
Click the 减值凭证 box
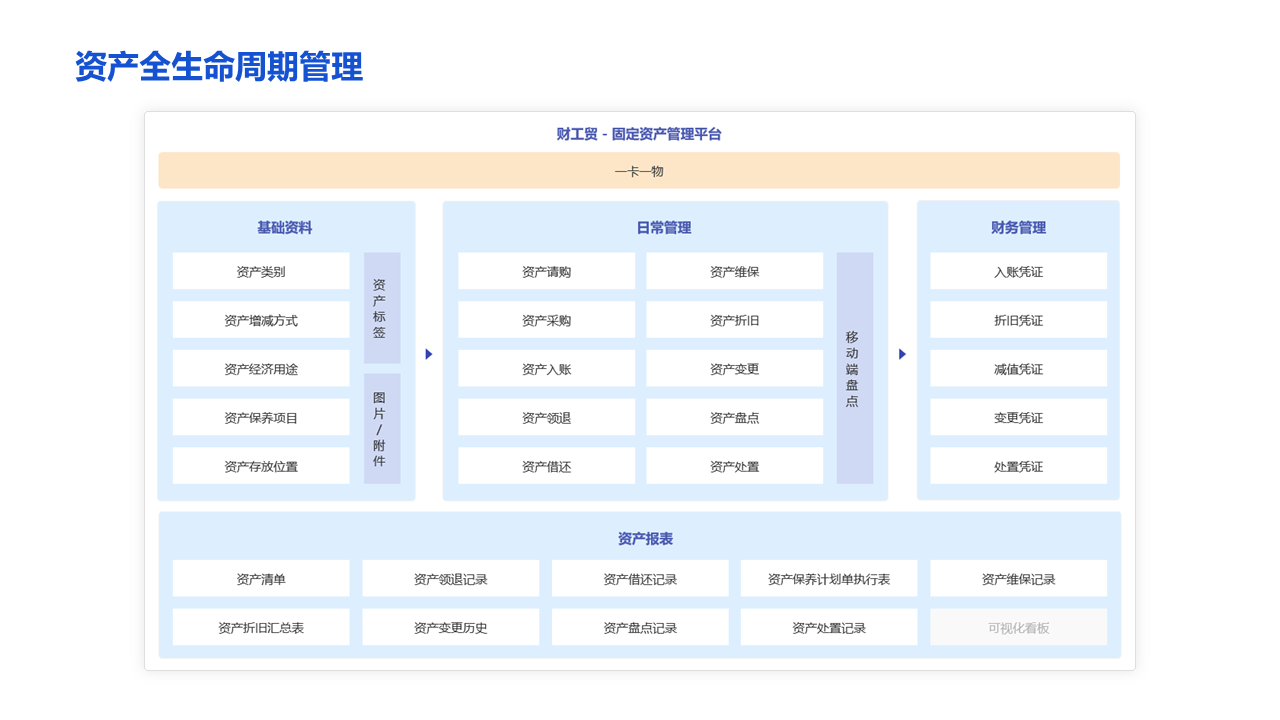(x=1018, y=369)
